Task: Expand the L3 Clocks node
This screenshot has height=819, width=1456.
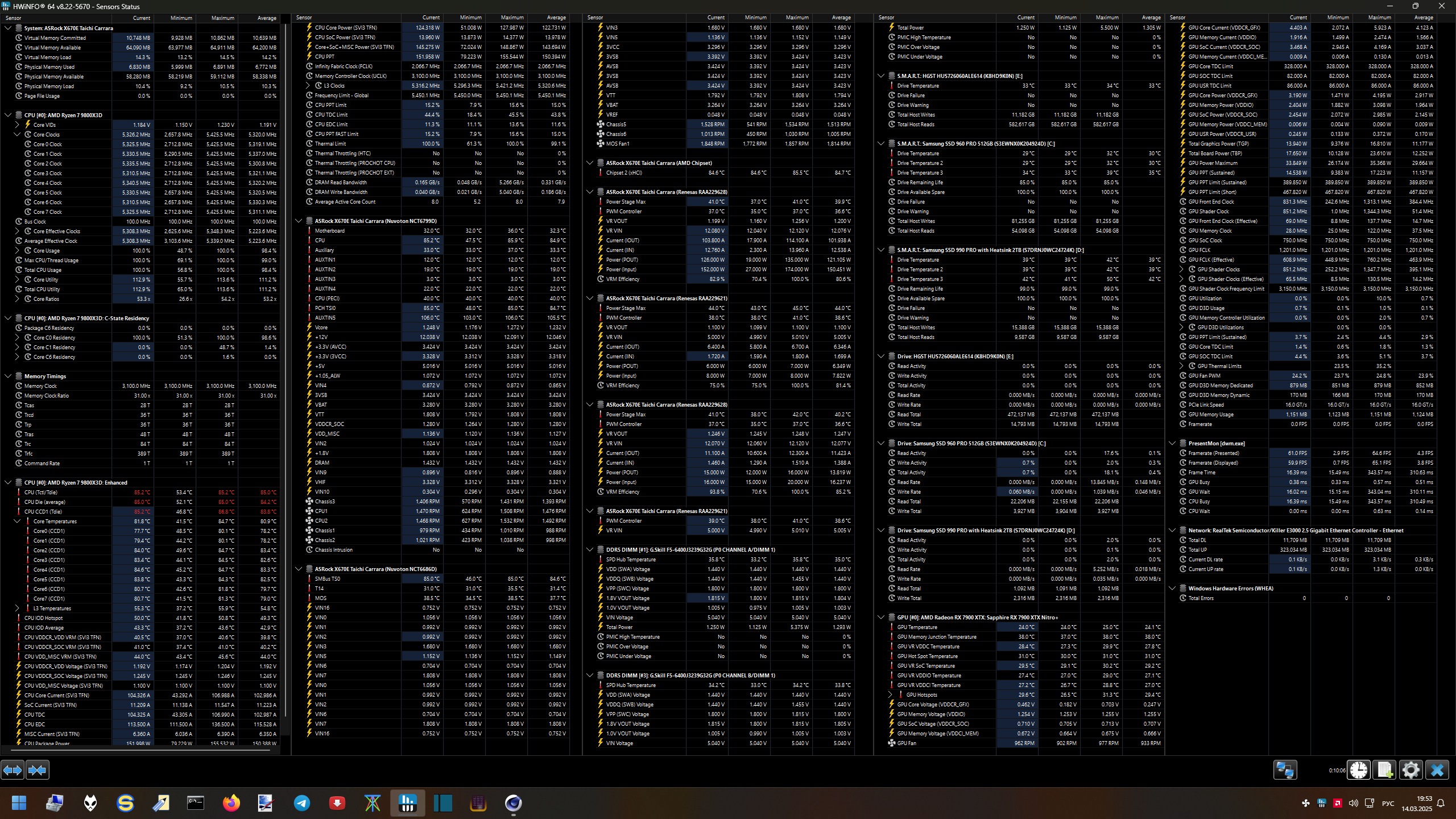Action: pyautogui.click(x=308, y=86)
